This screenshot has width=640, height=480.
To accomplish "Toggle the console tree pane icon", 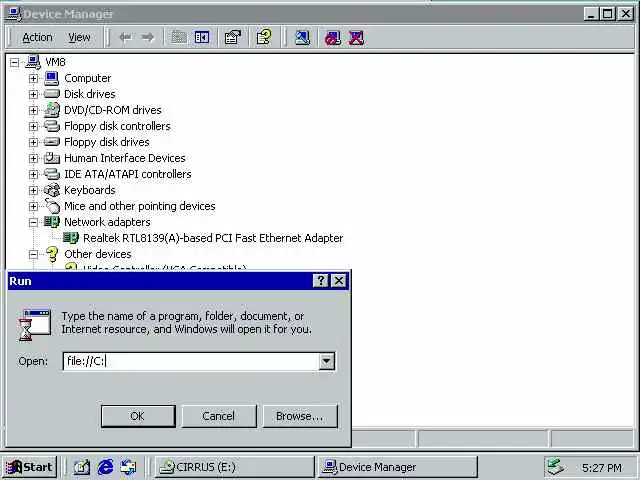I will point(202,38).
